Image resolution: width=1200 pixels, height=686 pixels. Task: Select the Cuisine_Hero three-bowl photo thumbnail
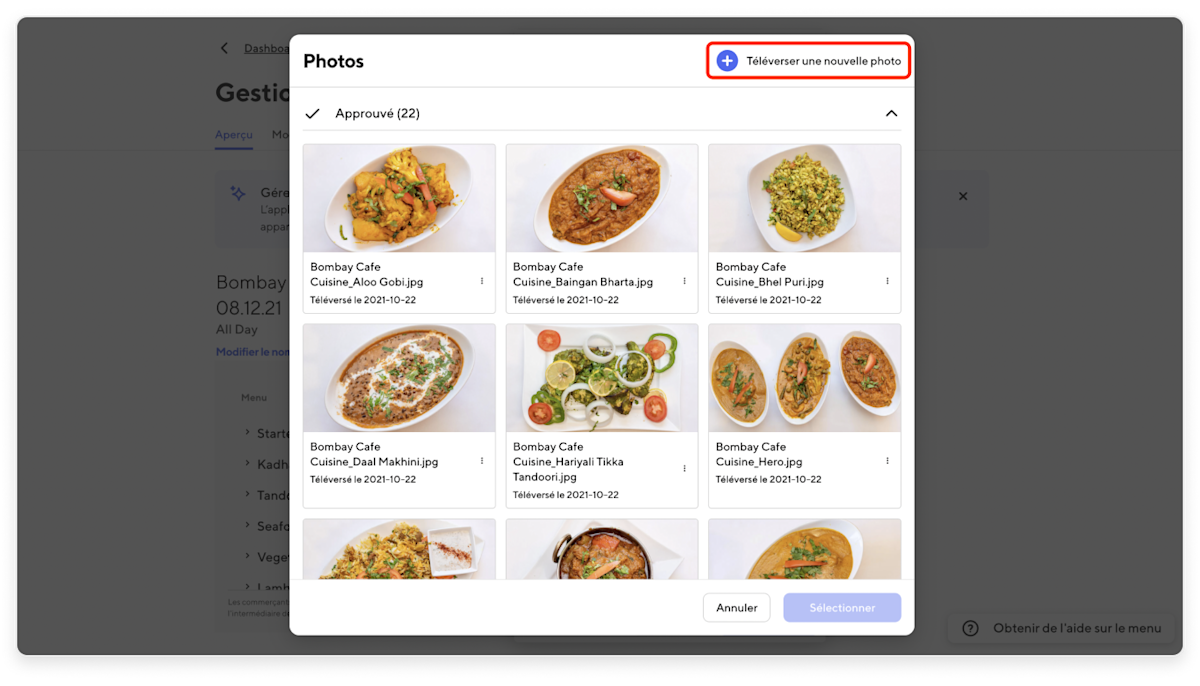pyautogui.click(x=805, y=378)
